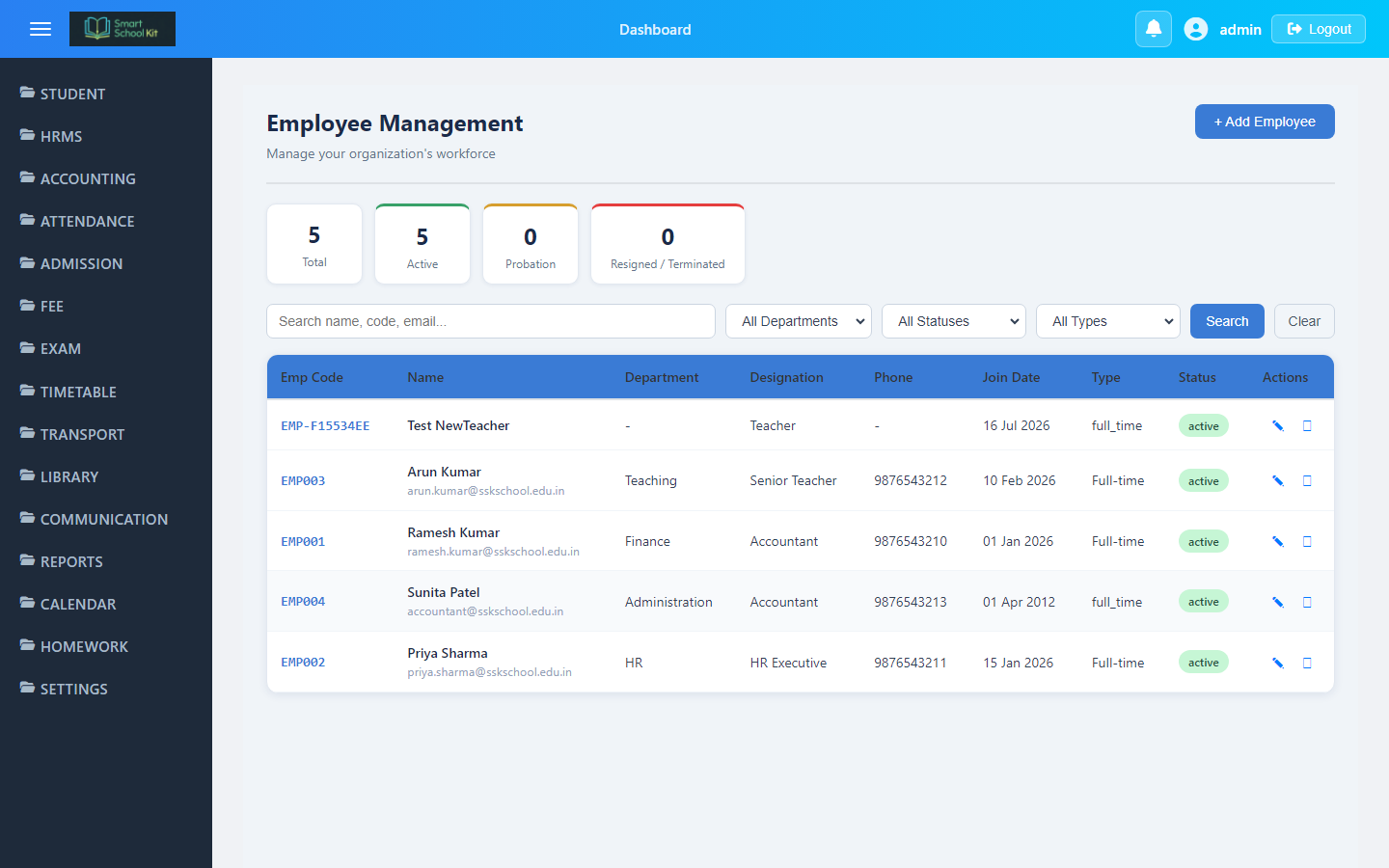The image size is (1389, 868).
Task: Click the folder icon beside ADMISSION
Action: [x=28, y=262]
